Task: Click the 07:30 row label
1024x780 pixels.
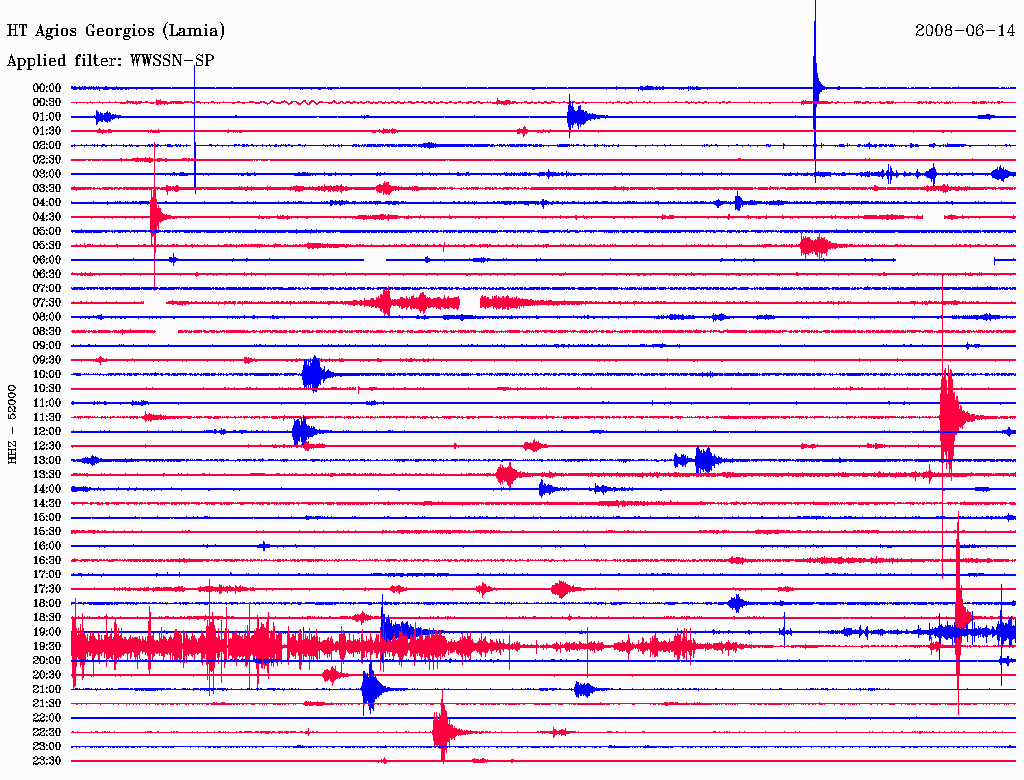Action: 47,303
